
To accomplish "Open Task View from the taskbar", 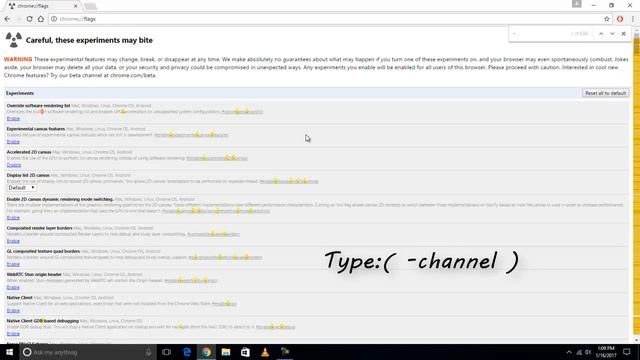I will (x=166, y=352).
